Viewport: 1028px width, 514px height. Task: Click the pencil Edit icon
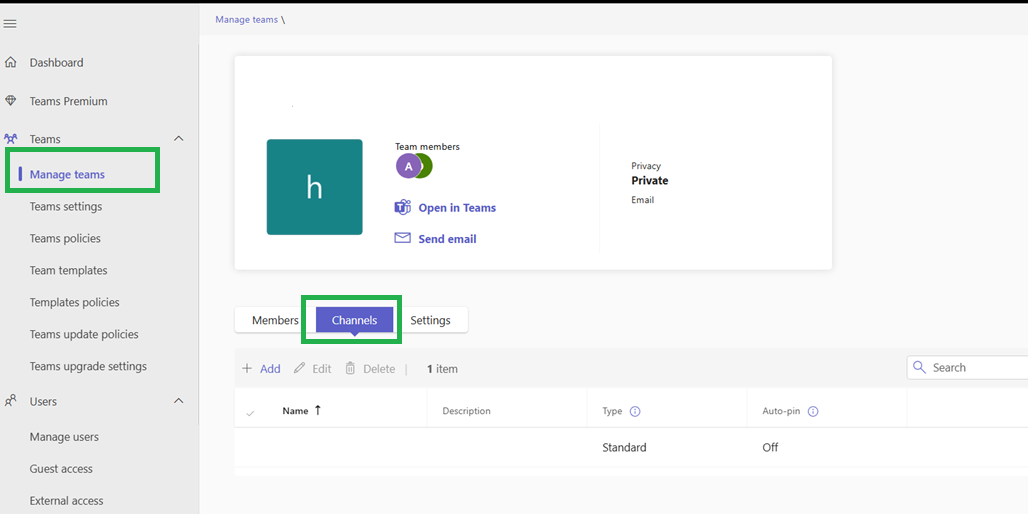pyautogui.click(x=299, y=368)
